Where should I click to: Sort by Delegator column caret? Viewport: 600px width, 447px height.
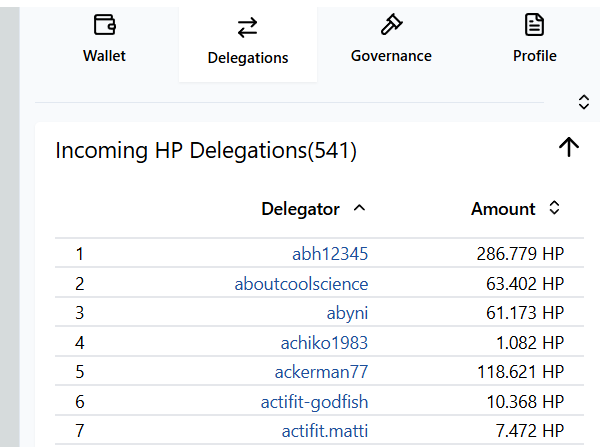click(x=360, y=209)
